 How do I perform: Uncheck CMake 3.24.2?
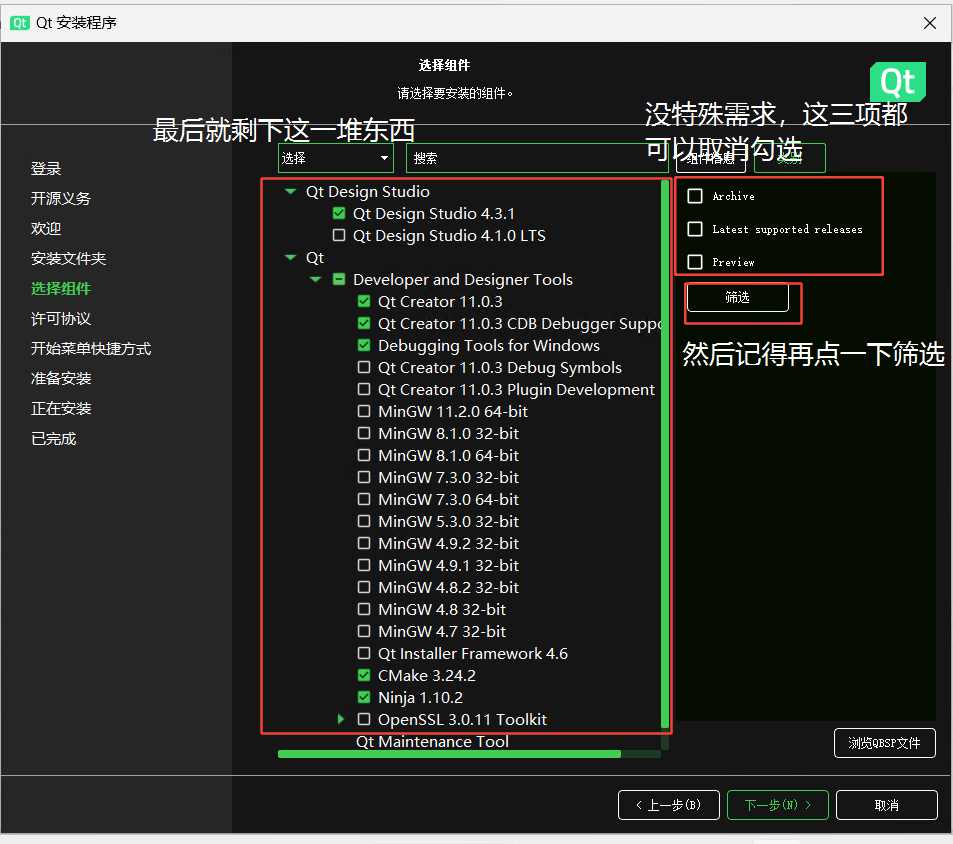coord(364,675)
